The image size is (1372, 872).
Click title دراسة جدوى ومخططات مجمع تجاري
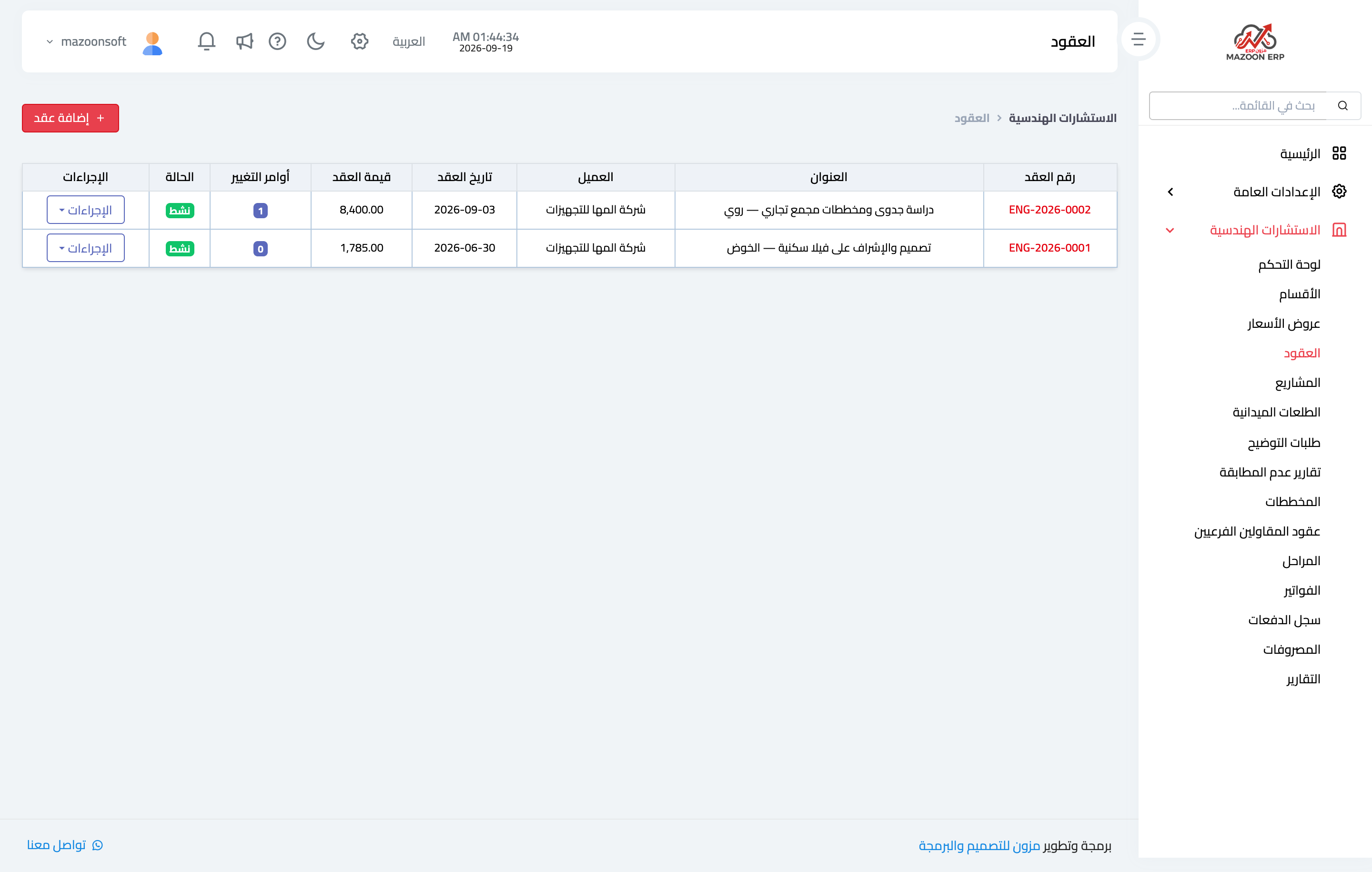click(829, 210)
